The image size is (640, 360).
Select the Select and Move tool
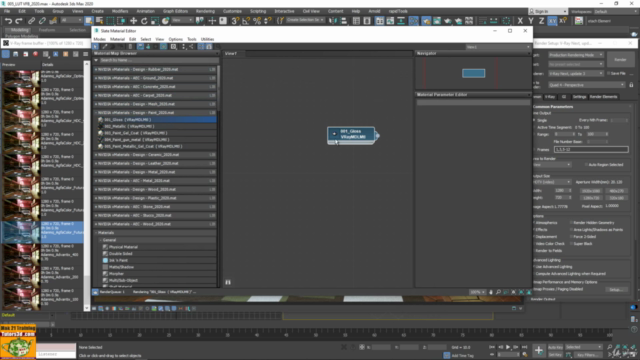(133, 21)
